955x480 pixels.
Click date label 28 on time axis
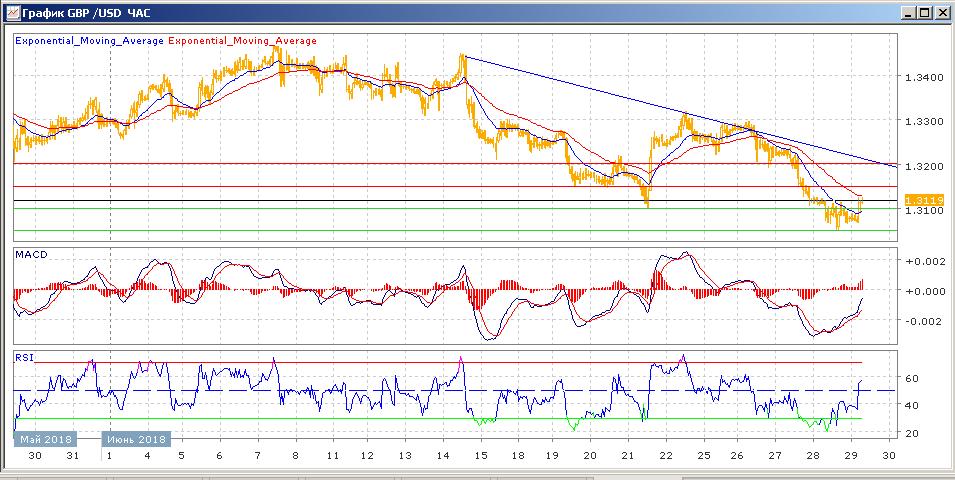coord(813,456)
